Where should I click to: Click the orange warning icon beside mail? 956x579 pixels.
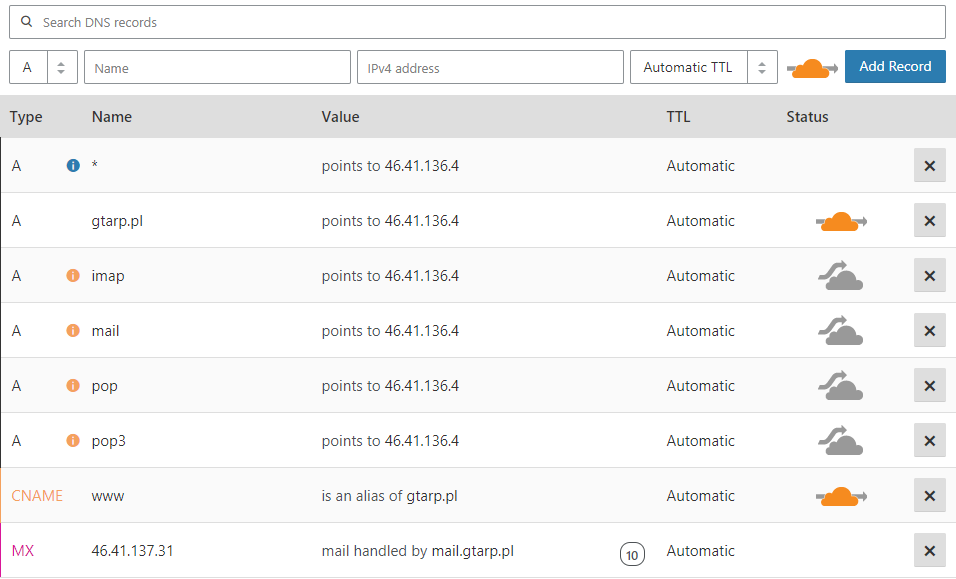(x=72, y=331)
